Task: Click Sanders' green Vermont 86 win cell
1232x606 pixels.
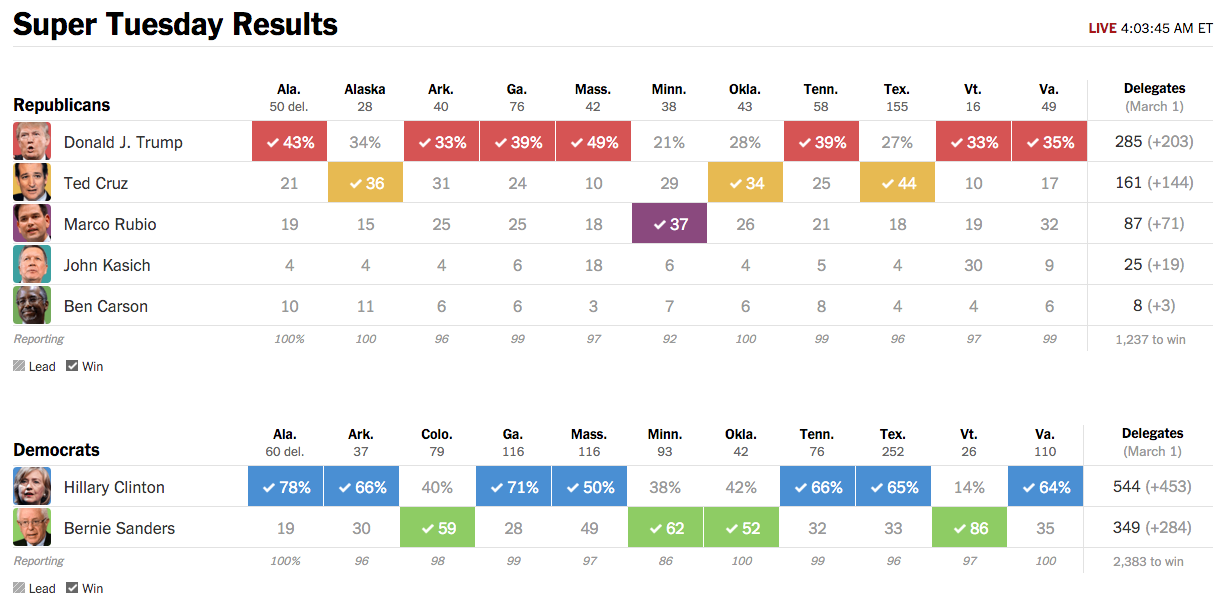Action: [x=969, y=528]
